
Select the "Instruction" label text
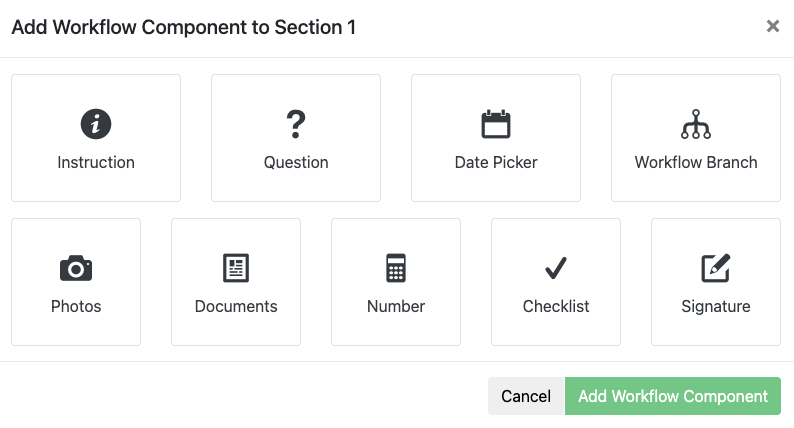96,162
